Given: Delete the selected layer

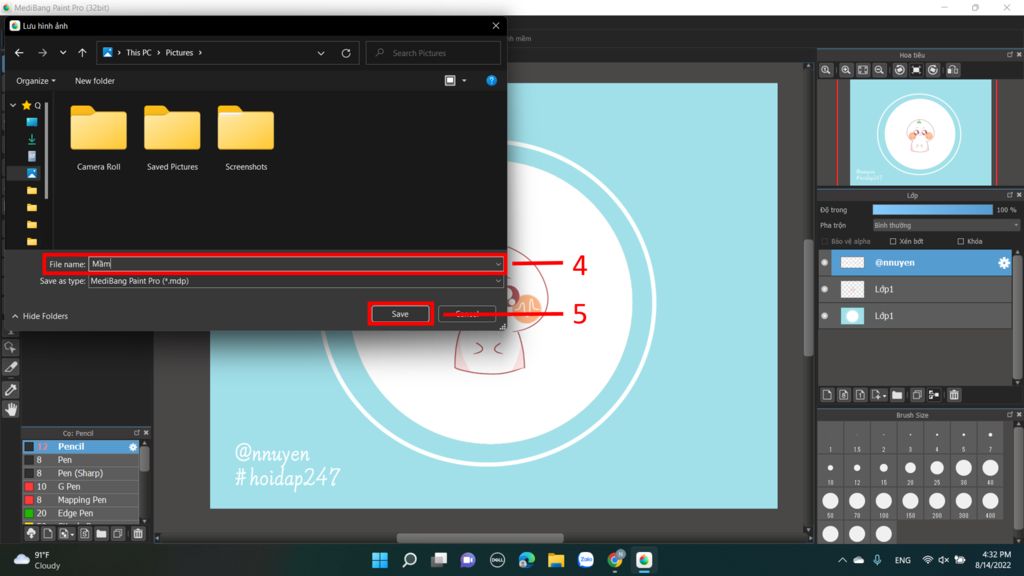Looking at the screenshot, I should [x=954, y=395].
